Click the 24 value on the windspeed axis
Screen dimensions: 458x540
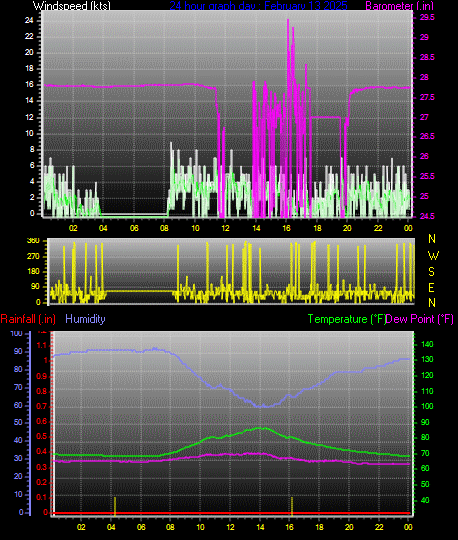(x=29, y=20)
